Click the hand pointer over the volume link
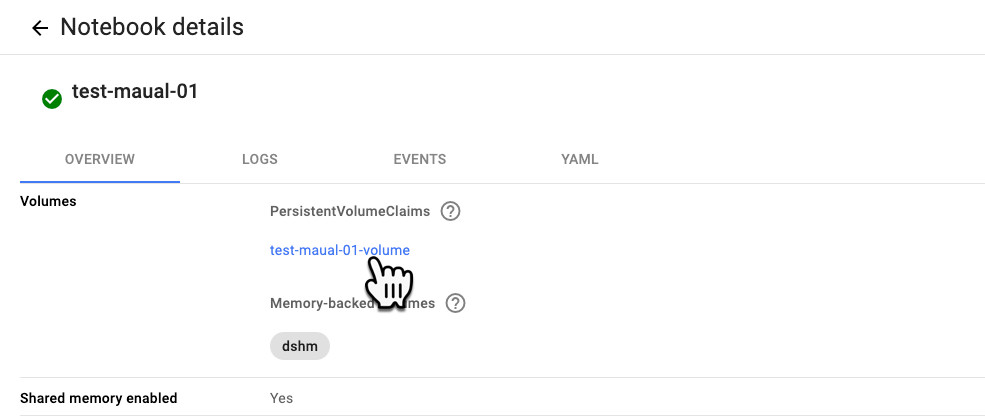This screenshot has height=416, width=985. click(x=389, y=282)
